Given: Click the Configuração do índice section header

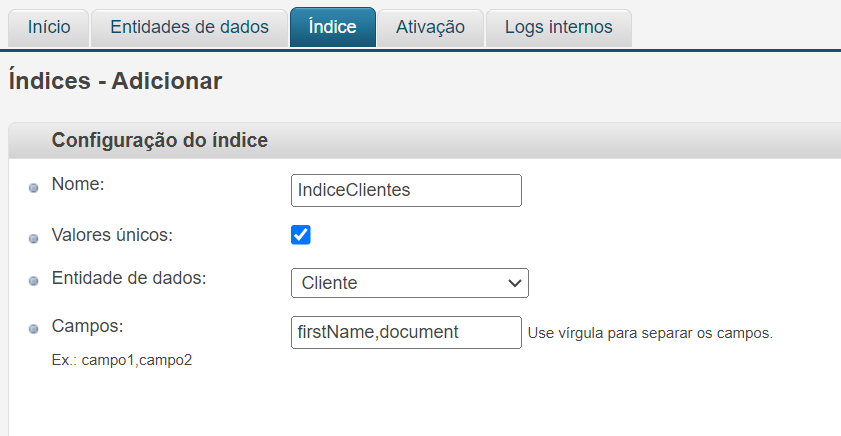Looking at the screenshot, I should tap(159, 140).
